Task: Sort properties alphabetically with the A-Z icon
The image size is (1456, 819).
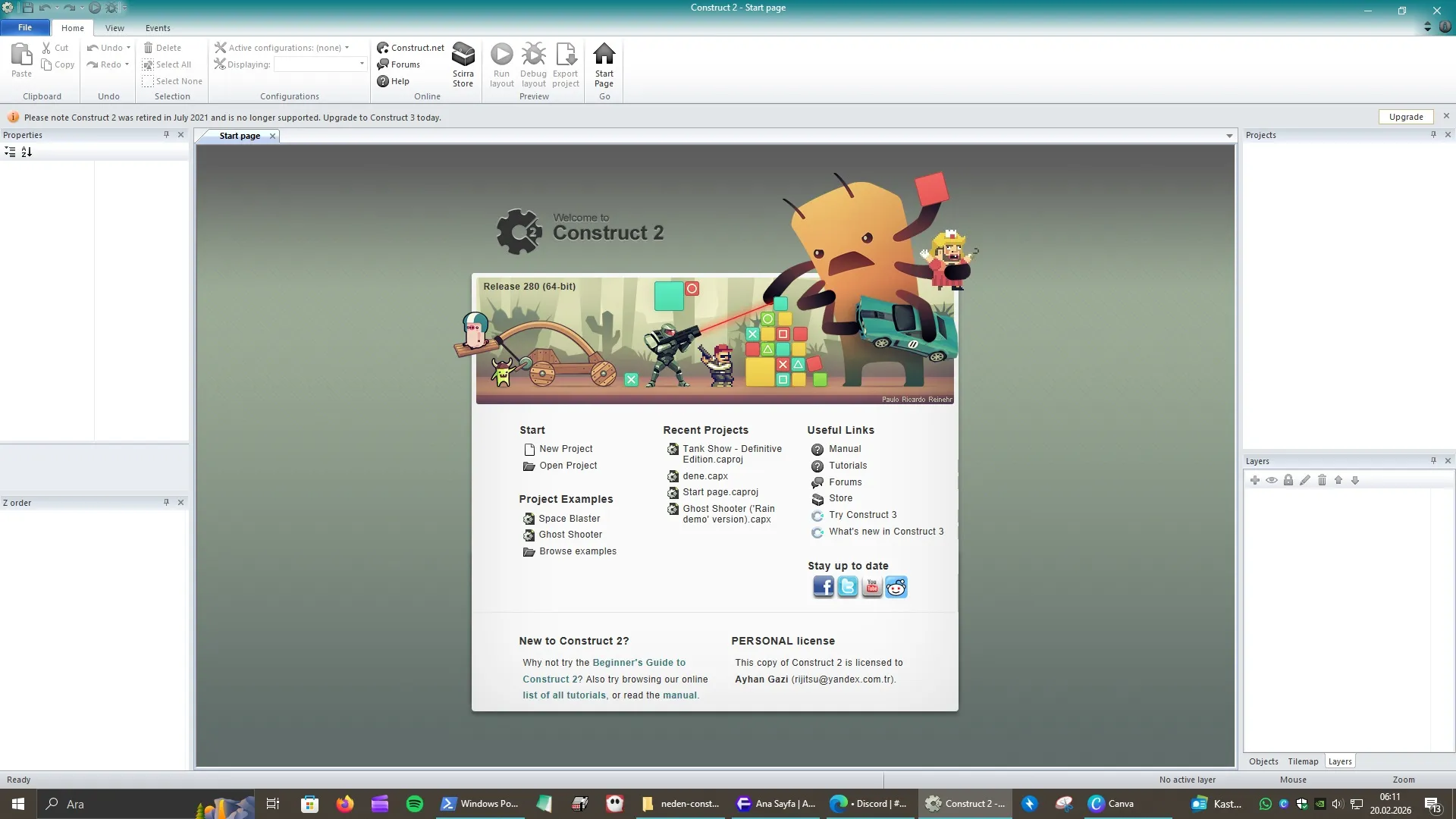Action: coord(27,152)
